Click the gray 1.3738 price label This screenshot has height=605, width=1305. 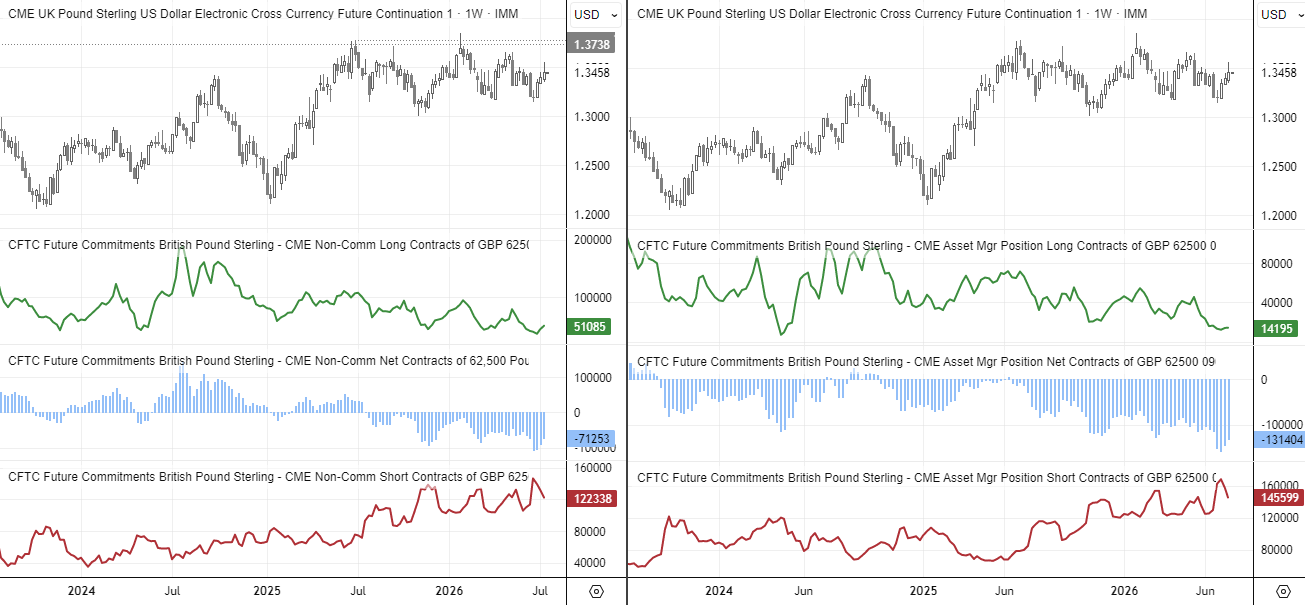[x=592, y=45]
